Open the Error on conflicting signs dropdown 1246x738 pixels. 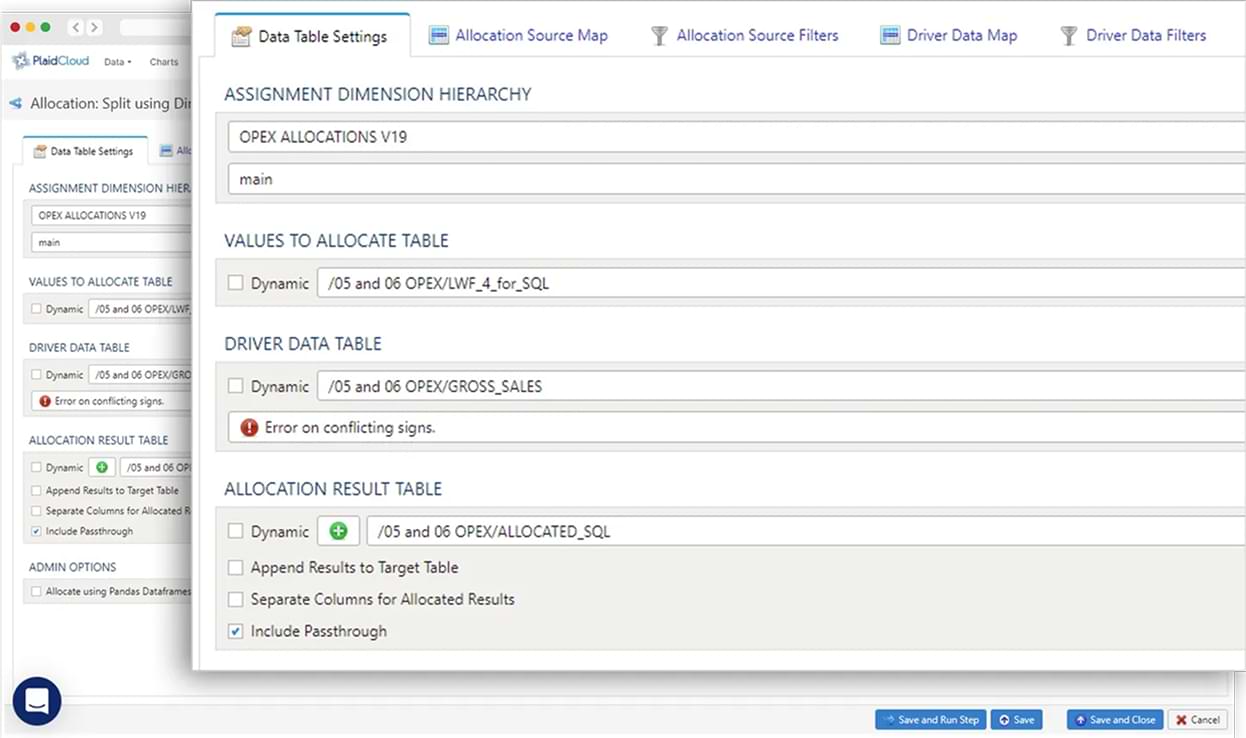pyautogui.click(x=736, y=427)
